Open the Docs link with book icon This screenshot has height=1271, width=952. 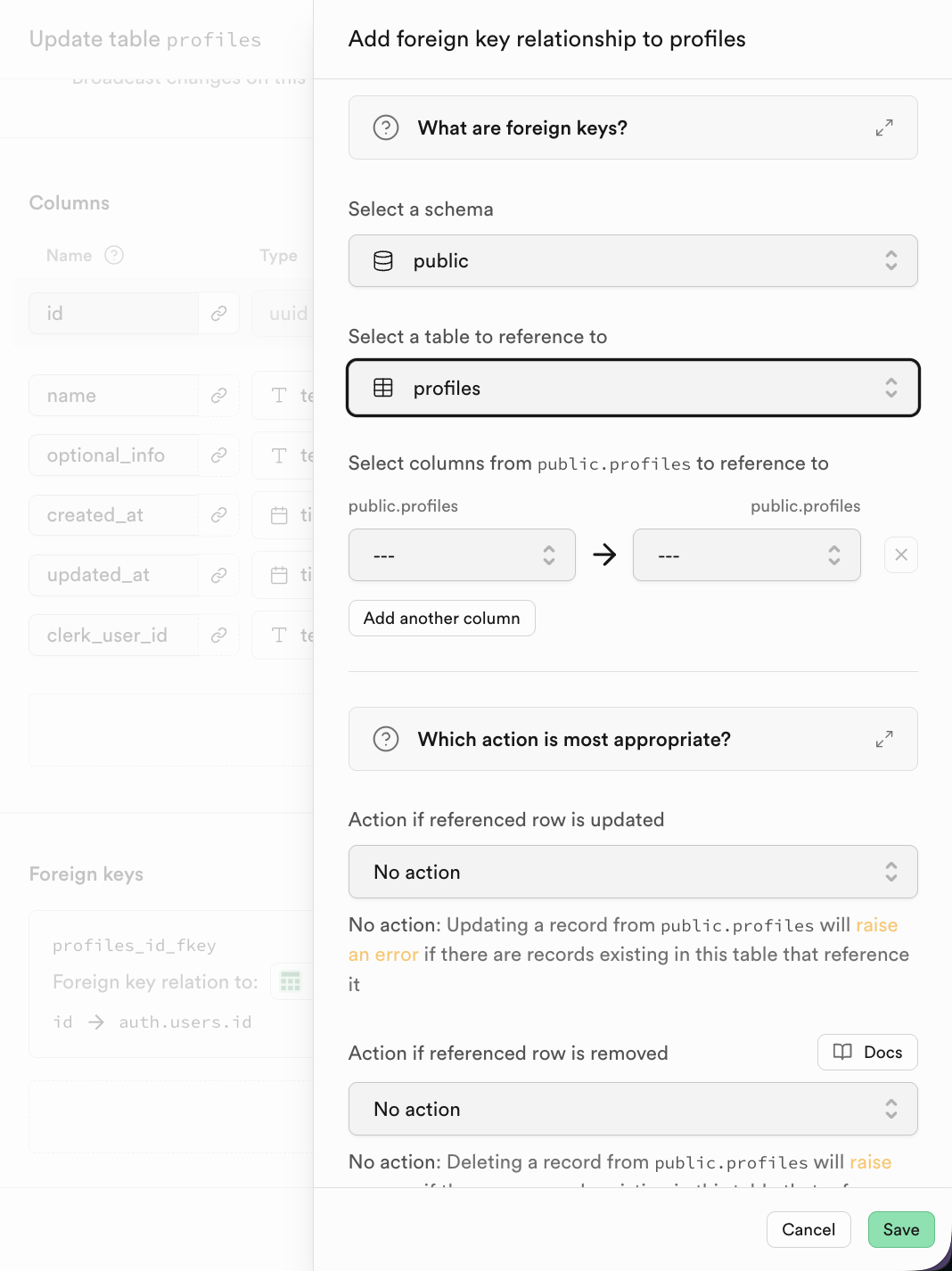click(867, 1053)
